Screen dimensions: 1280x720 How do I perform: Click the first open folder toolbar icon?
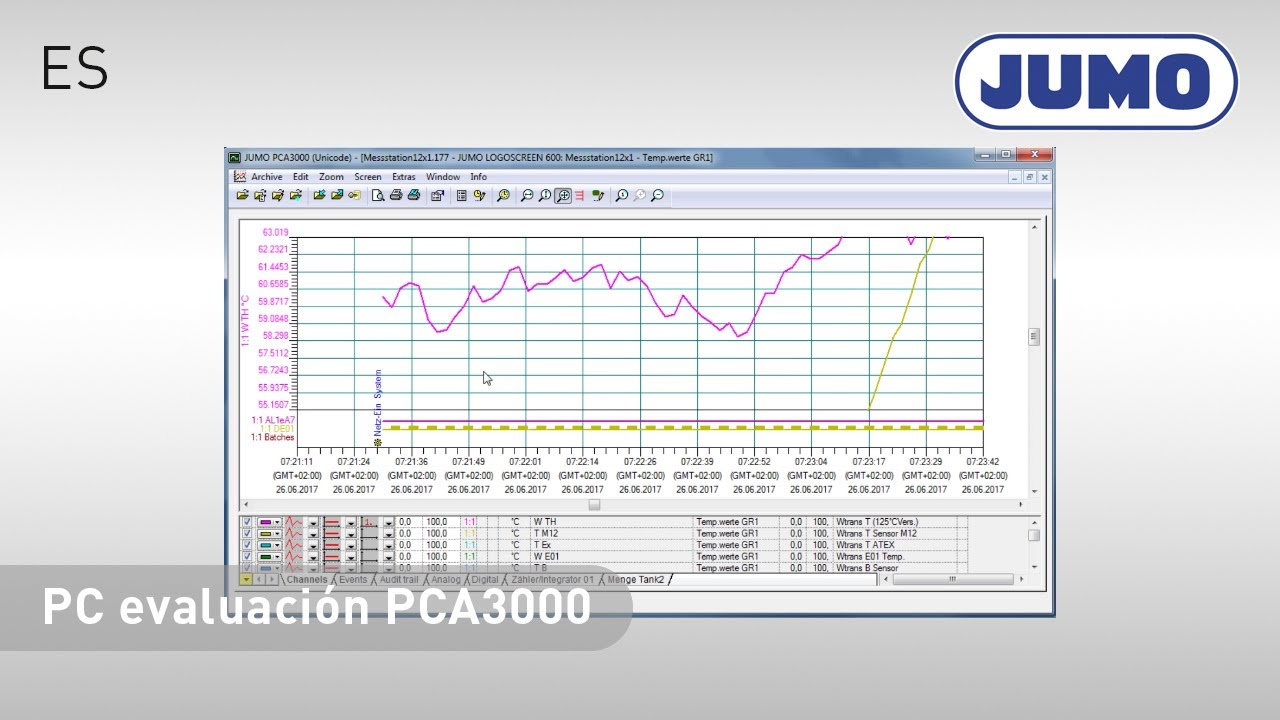242,196
